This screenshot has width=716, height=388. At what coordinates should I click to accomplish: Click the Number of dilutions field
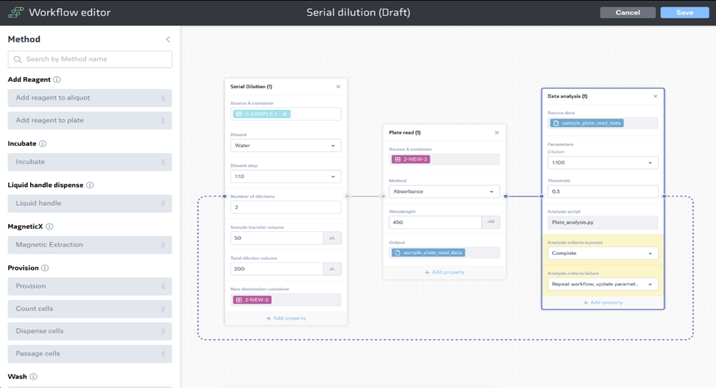pyautogui.click(x=286, y=207)
